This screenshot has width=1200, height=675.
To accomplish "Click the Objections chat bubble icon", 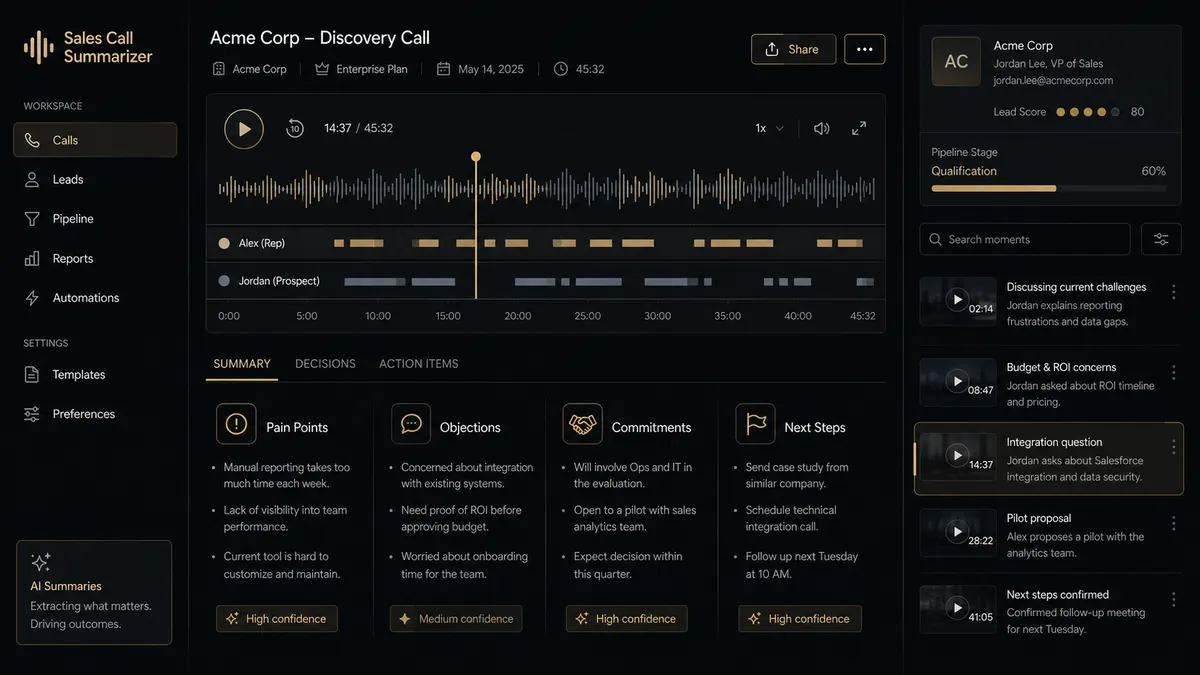I will click(411, 424).
